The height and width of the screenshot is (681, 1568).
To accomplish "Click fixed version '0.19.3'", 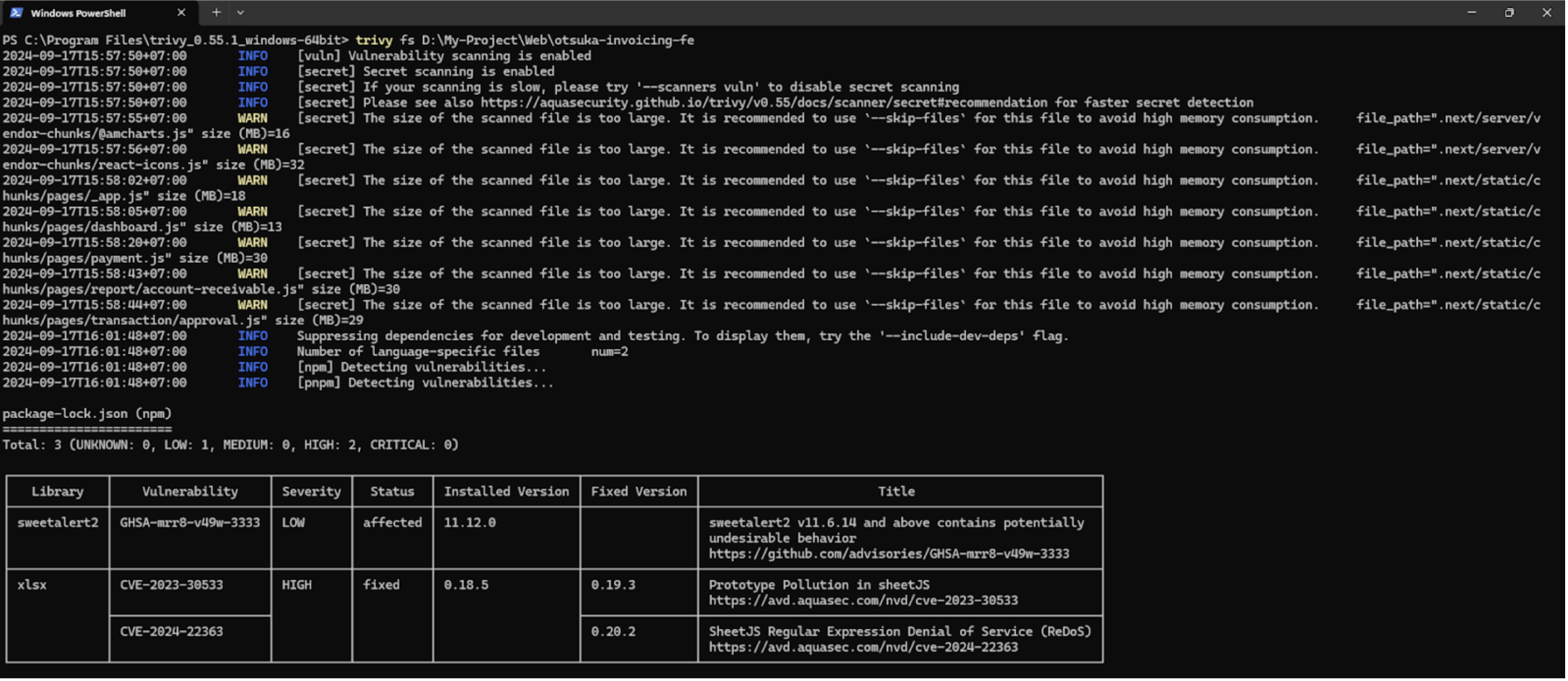I will (x=613, y=585).
